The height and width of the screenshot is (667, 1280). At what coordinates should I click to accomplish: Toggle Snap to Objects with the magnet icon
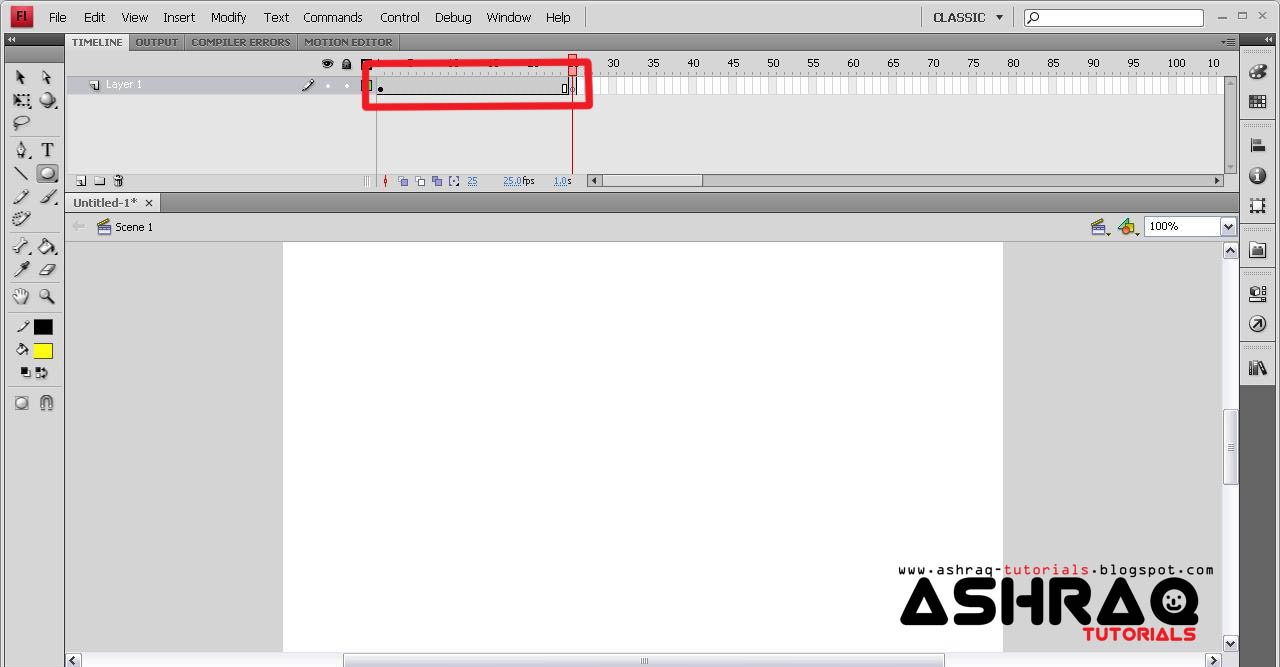coord(46,403)
